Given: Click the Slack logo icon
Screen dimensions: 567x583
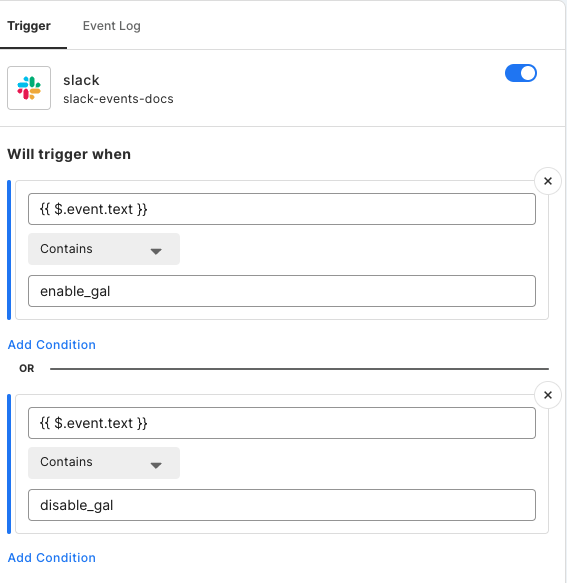Looking at the screenshot, I should click(29, 88).
